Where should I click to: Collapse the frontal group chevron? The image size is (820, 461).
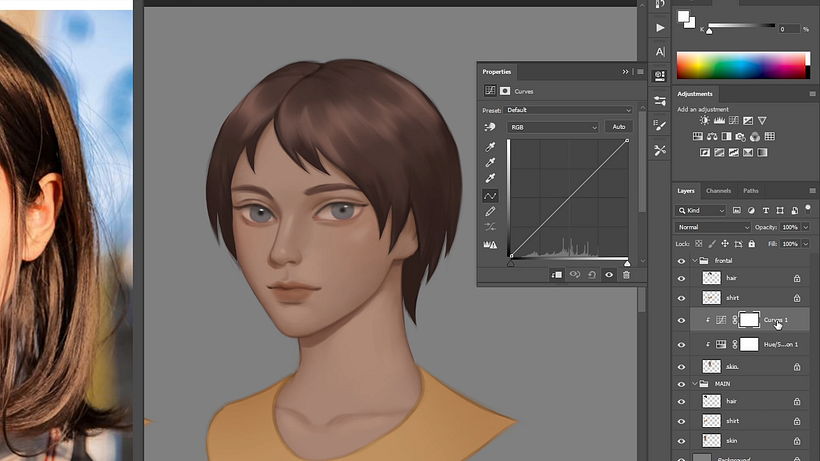(x=695, y=260)
